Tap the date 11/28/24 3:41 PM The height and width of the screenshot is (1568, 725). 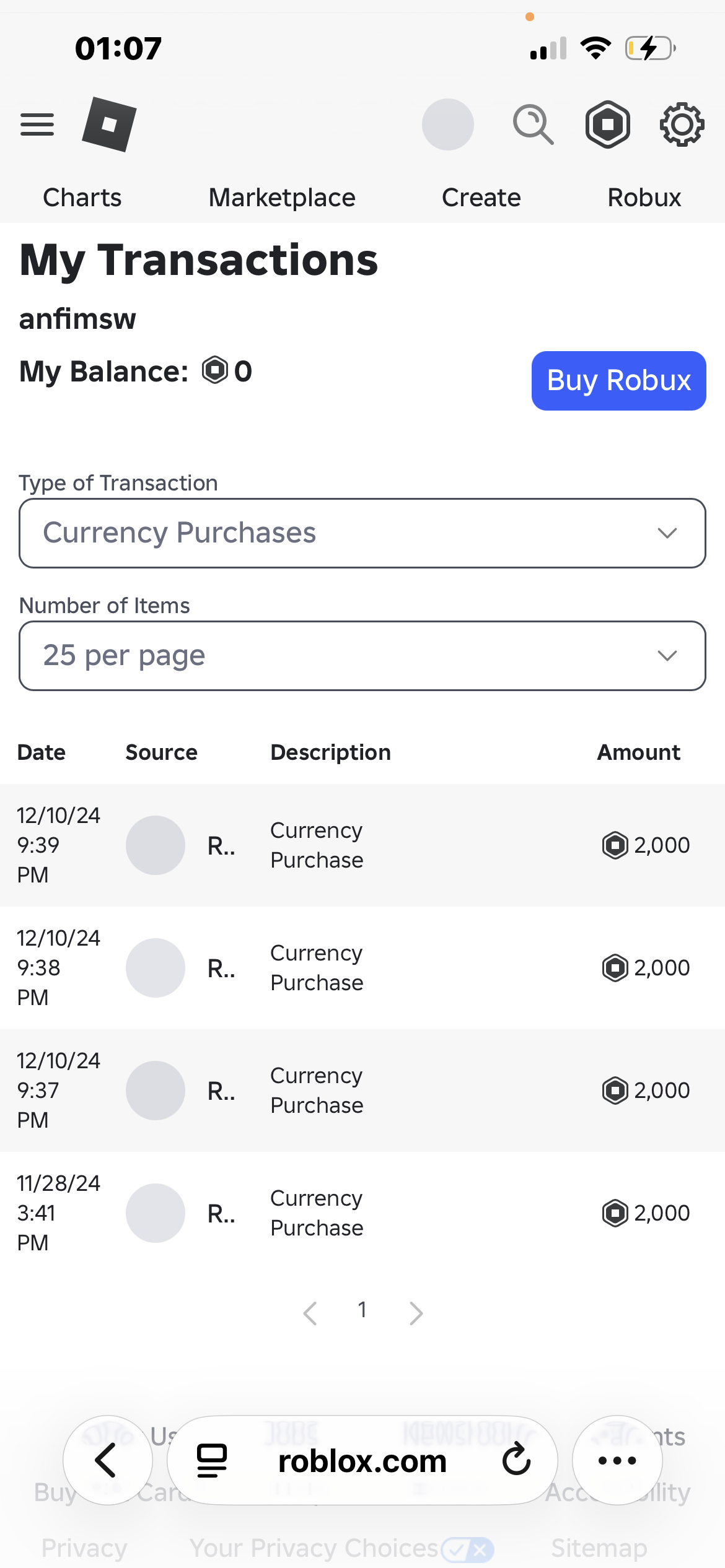(x=59, y=1213)
